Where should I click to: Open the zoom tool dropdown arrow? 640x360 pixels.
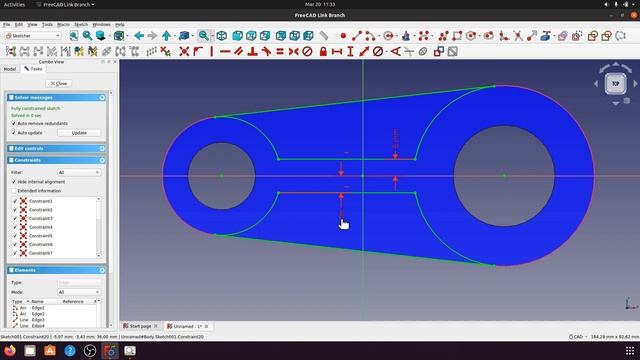212,36
